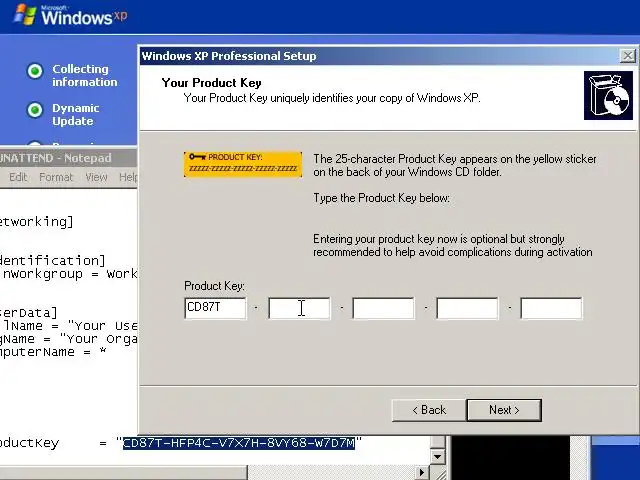The height and width of the screenshot is (480, 640).
Task: Click the fourth product key input box
Action: (x=467, y=308)
